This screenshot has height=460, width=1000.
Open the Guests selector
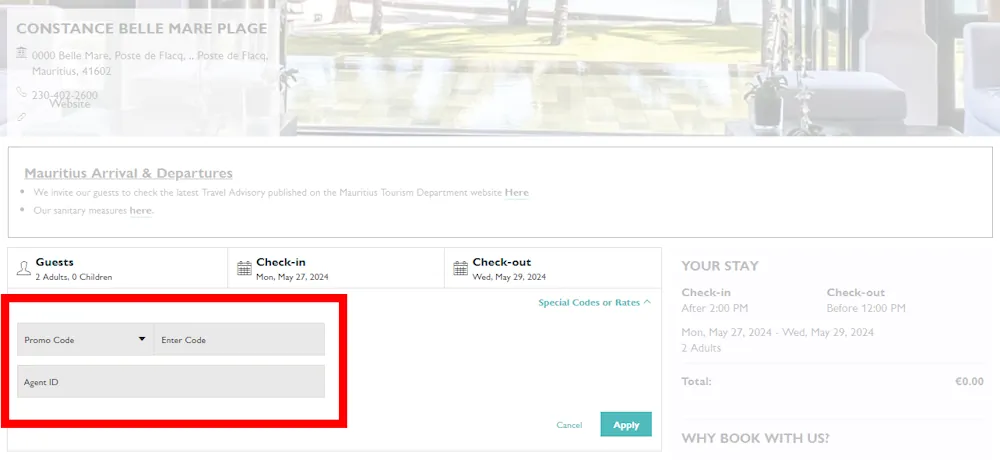coord(118,268)
